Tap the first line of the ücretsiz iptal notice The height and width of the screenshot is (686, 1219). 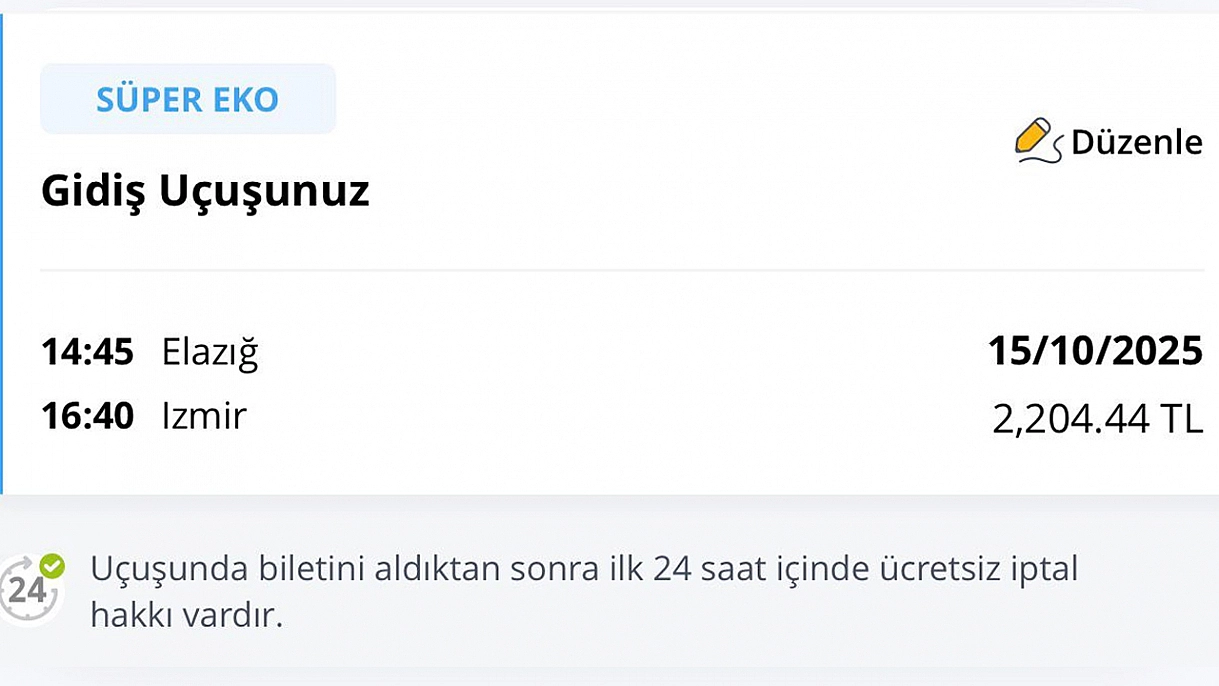584,569
